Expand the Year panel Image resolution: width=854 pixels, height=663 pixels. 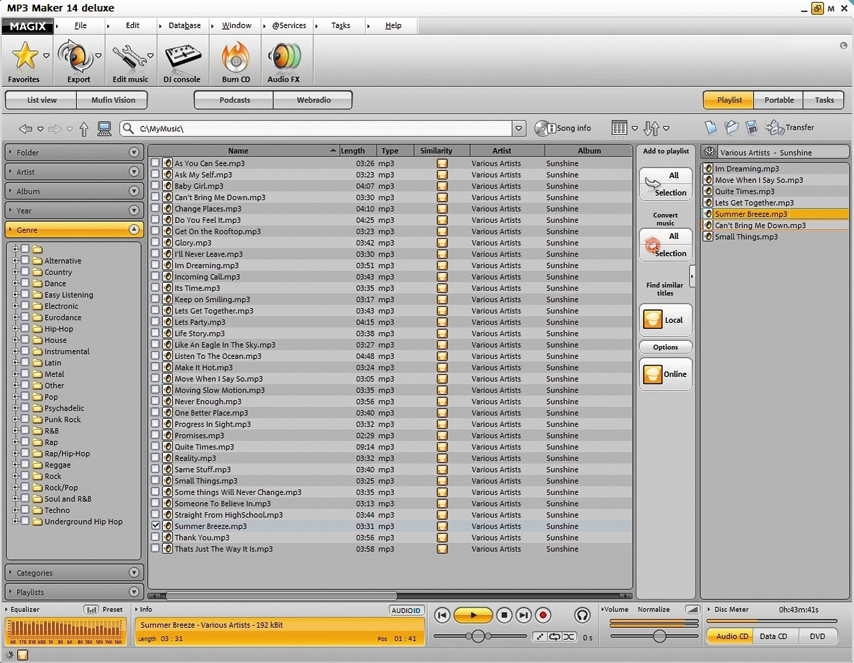(x=134, y=210)
